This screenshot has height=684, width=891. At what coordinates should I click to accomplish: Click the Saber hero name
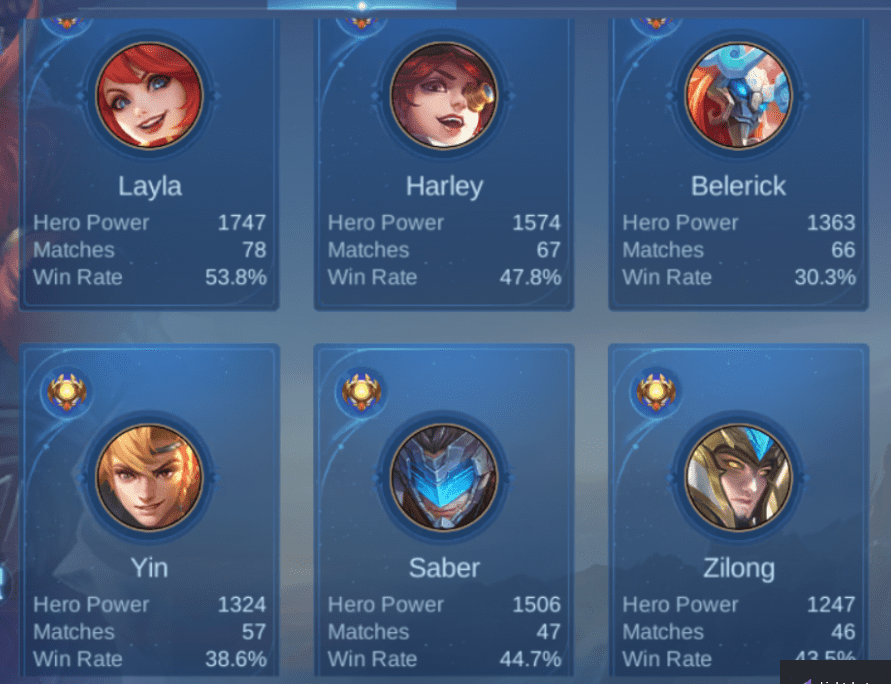coord(444,569)
